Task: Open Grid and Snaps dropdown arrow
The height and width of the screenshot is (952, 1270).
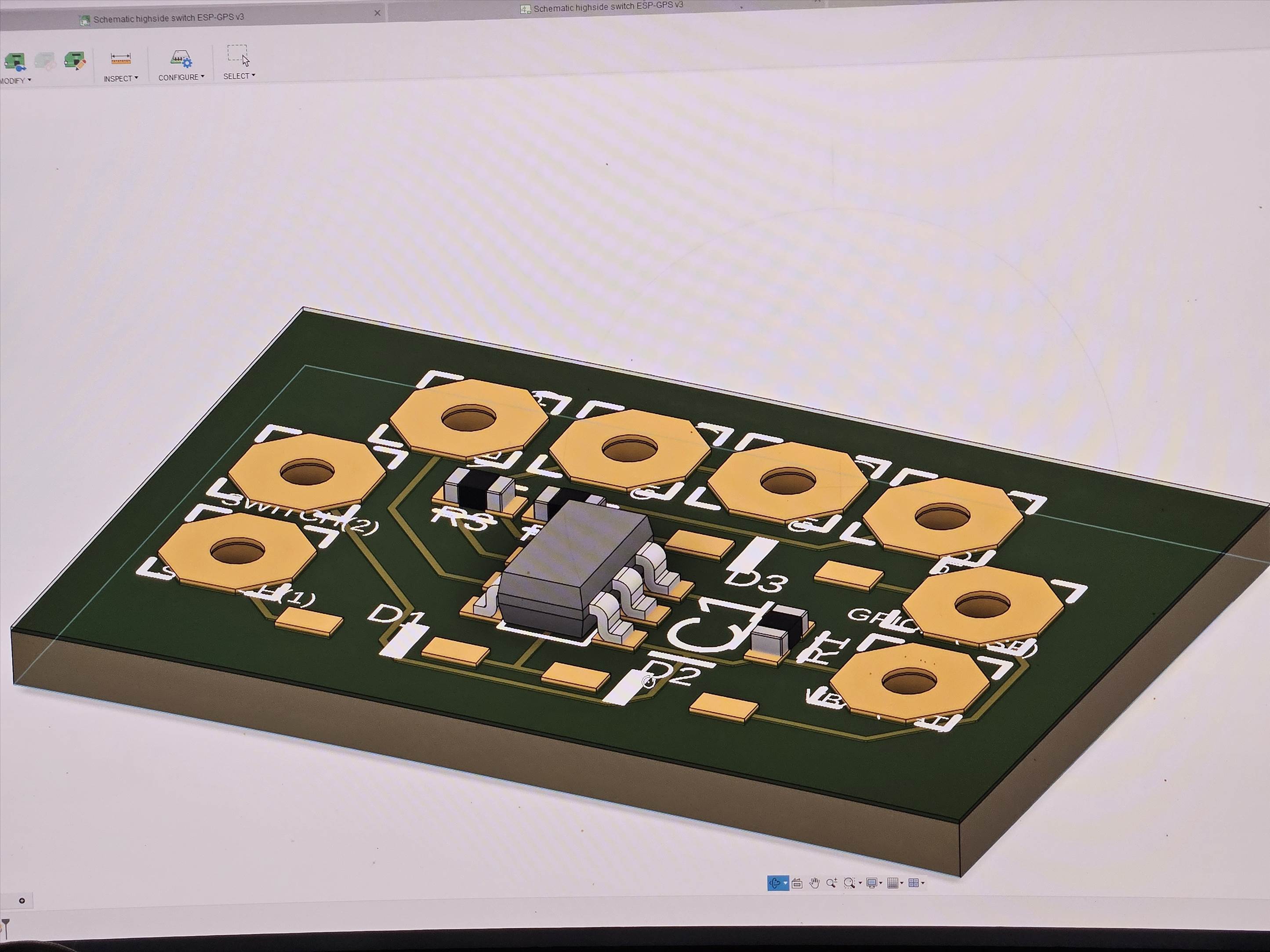Action: (902, 883)
